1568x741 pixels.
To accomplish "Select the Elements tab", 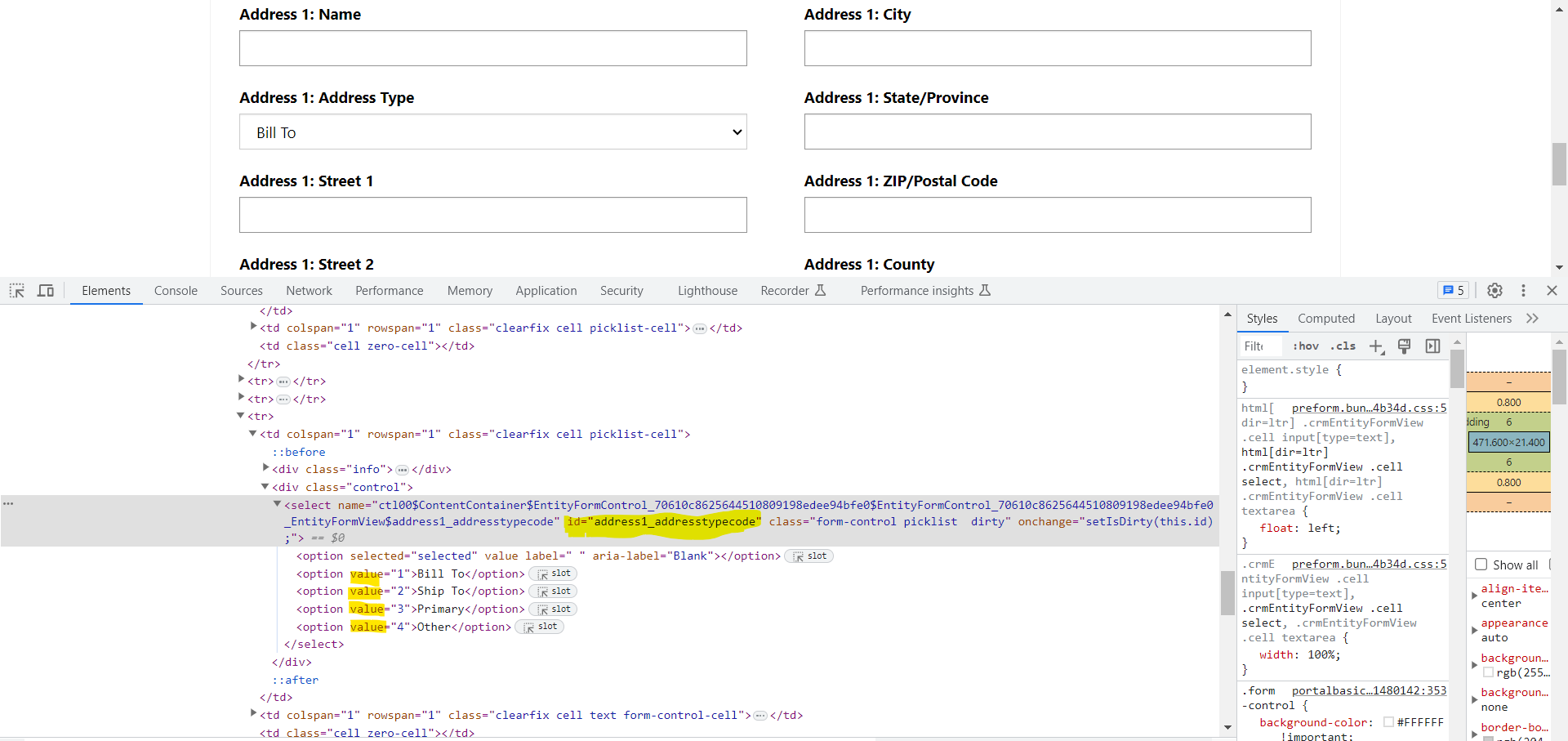I will [x=106, y=291].
